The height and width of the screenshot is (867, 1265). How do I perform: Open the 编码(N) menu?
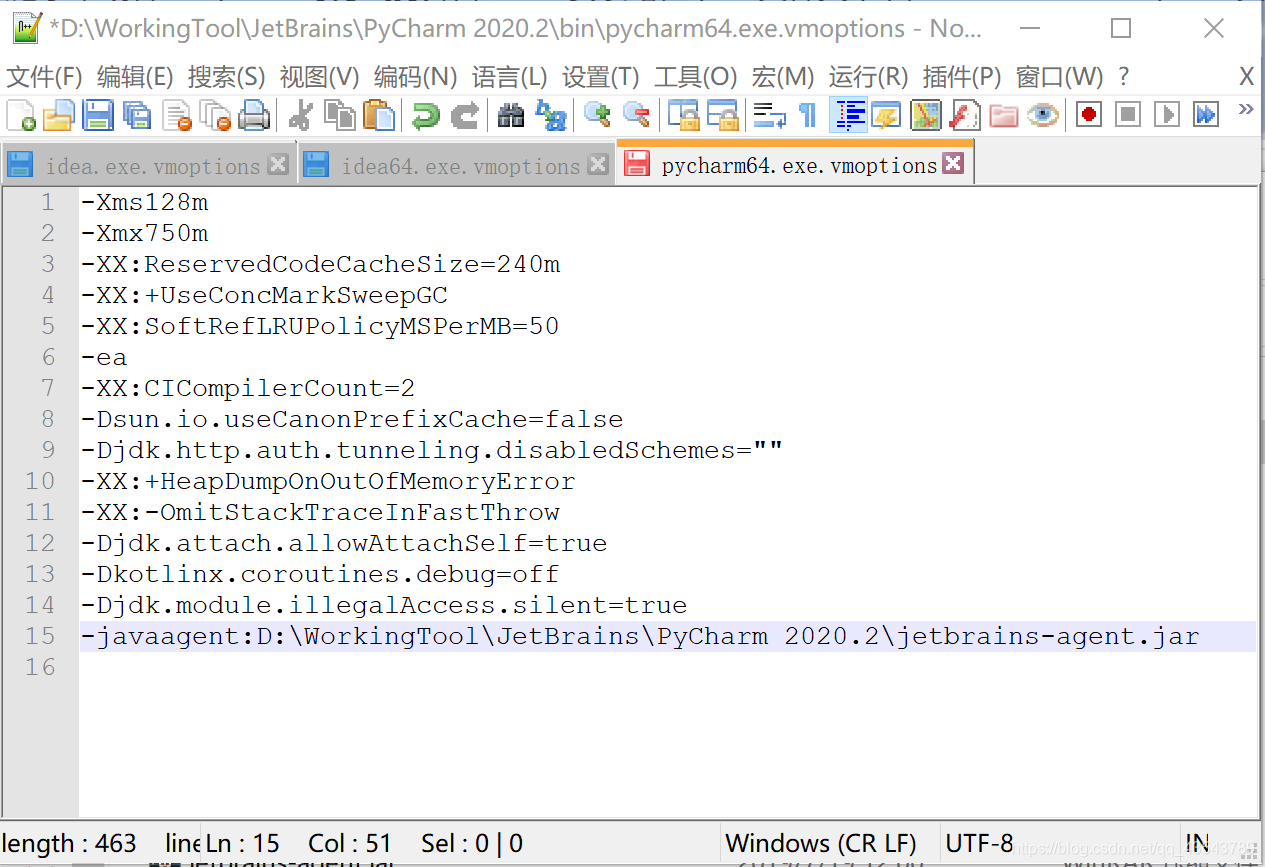pyautogui.click(x=415, y=77)
